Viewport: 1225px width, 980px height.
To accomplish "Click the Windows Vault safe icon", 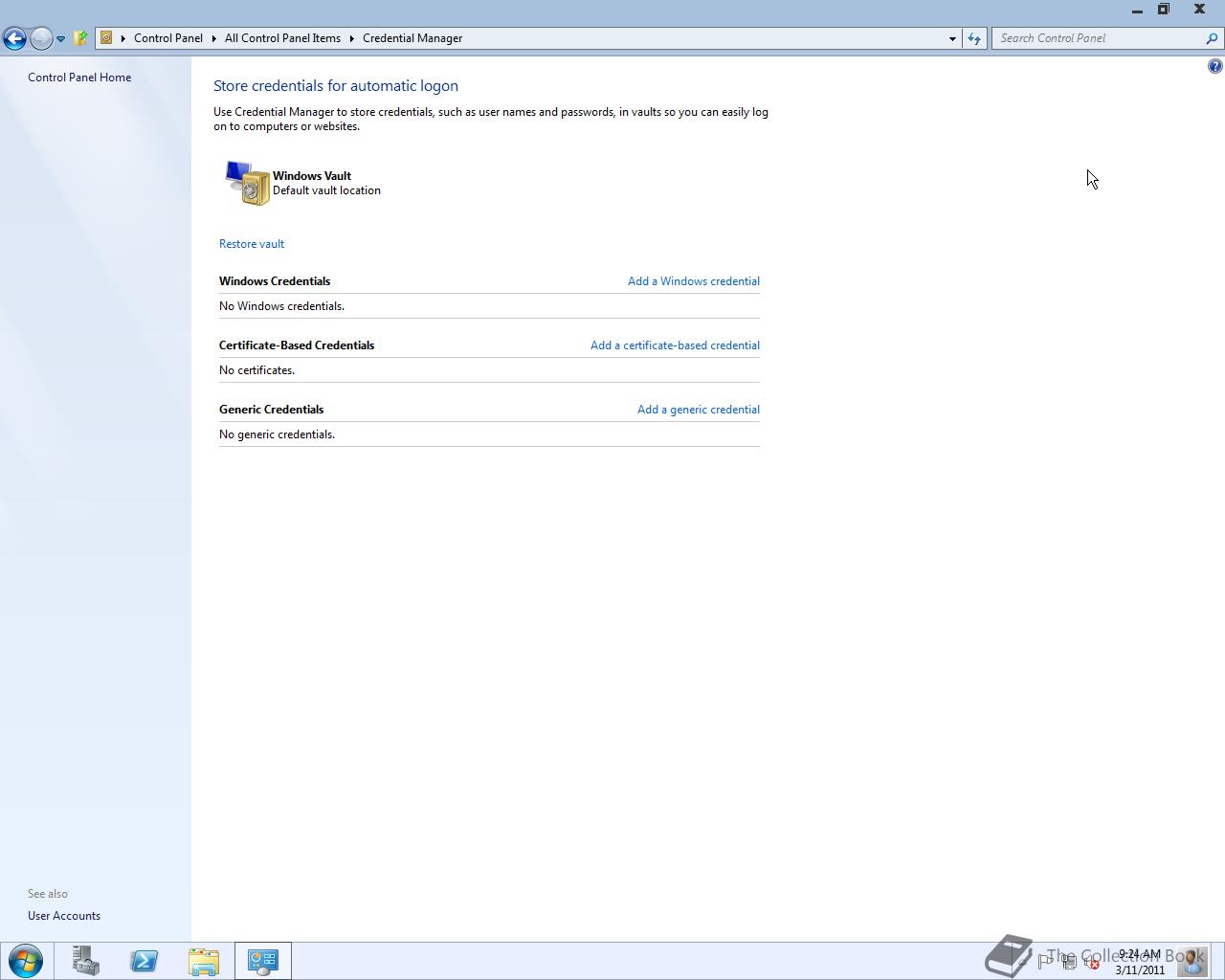I will point(247,183).
